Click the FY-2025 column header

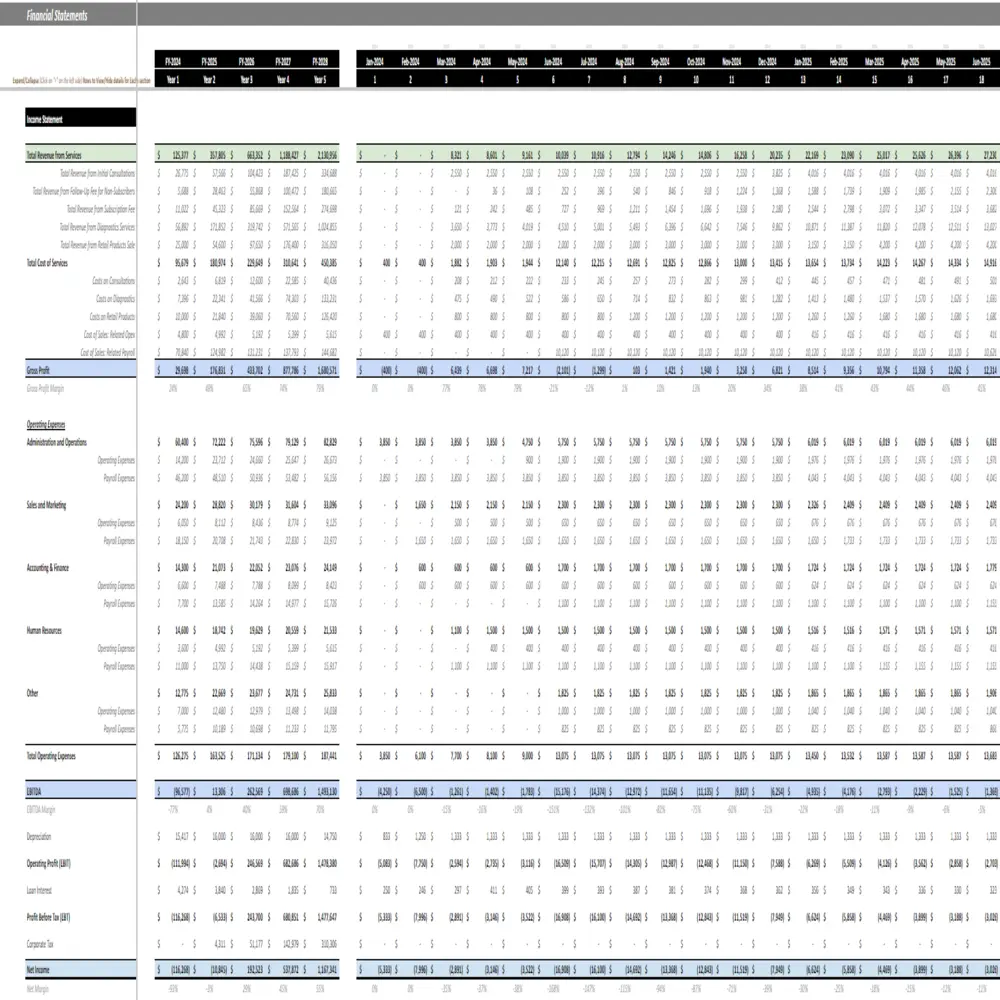coord(209,61)
